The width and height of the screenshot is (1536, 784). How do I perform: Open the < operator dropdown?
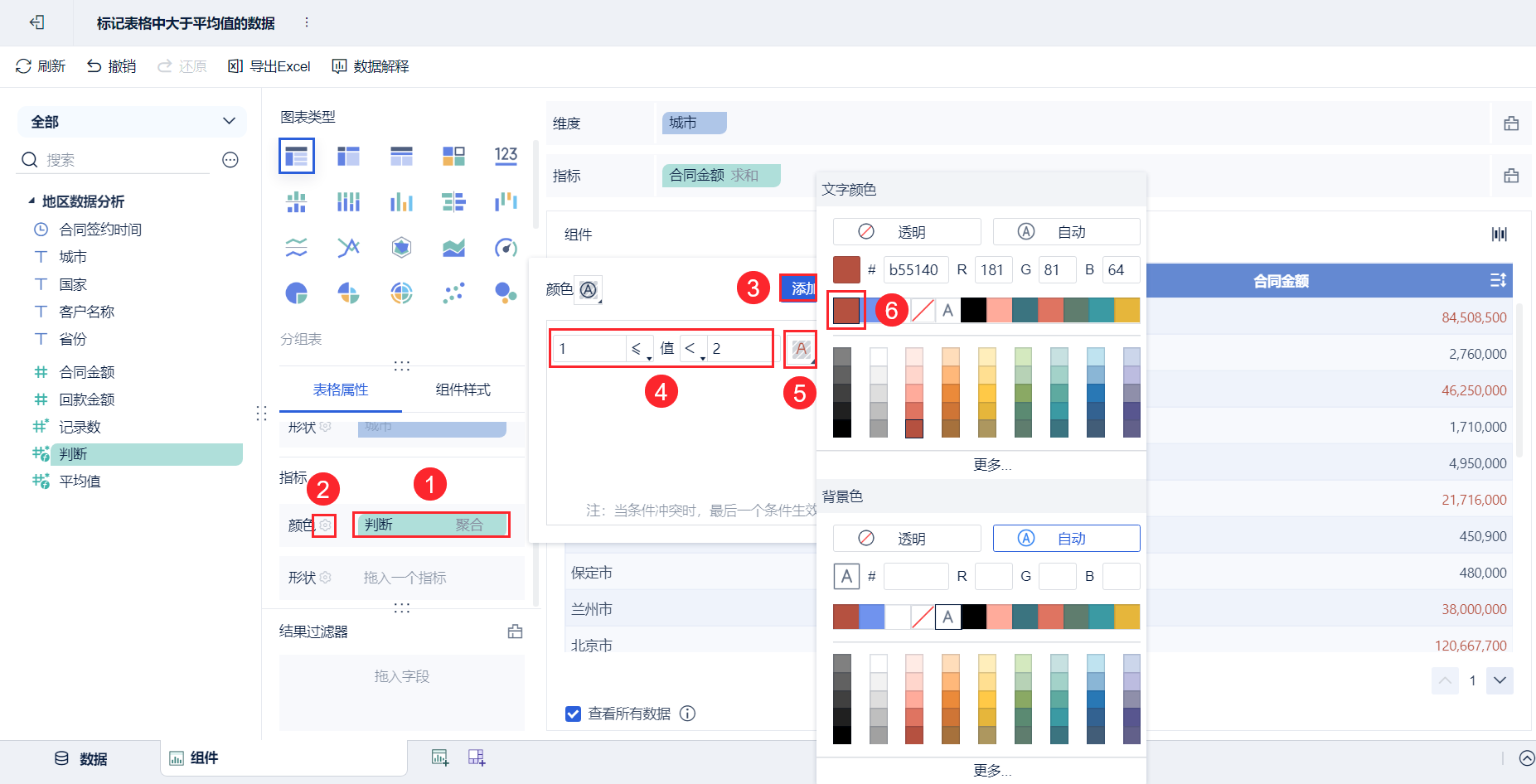tap(693, 349)
